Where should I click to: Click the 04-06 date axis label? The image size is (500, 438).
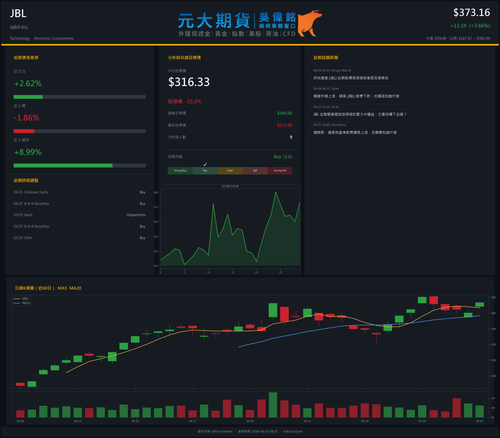click(x=20, y=421)
